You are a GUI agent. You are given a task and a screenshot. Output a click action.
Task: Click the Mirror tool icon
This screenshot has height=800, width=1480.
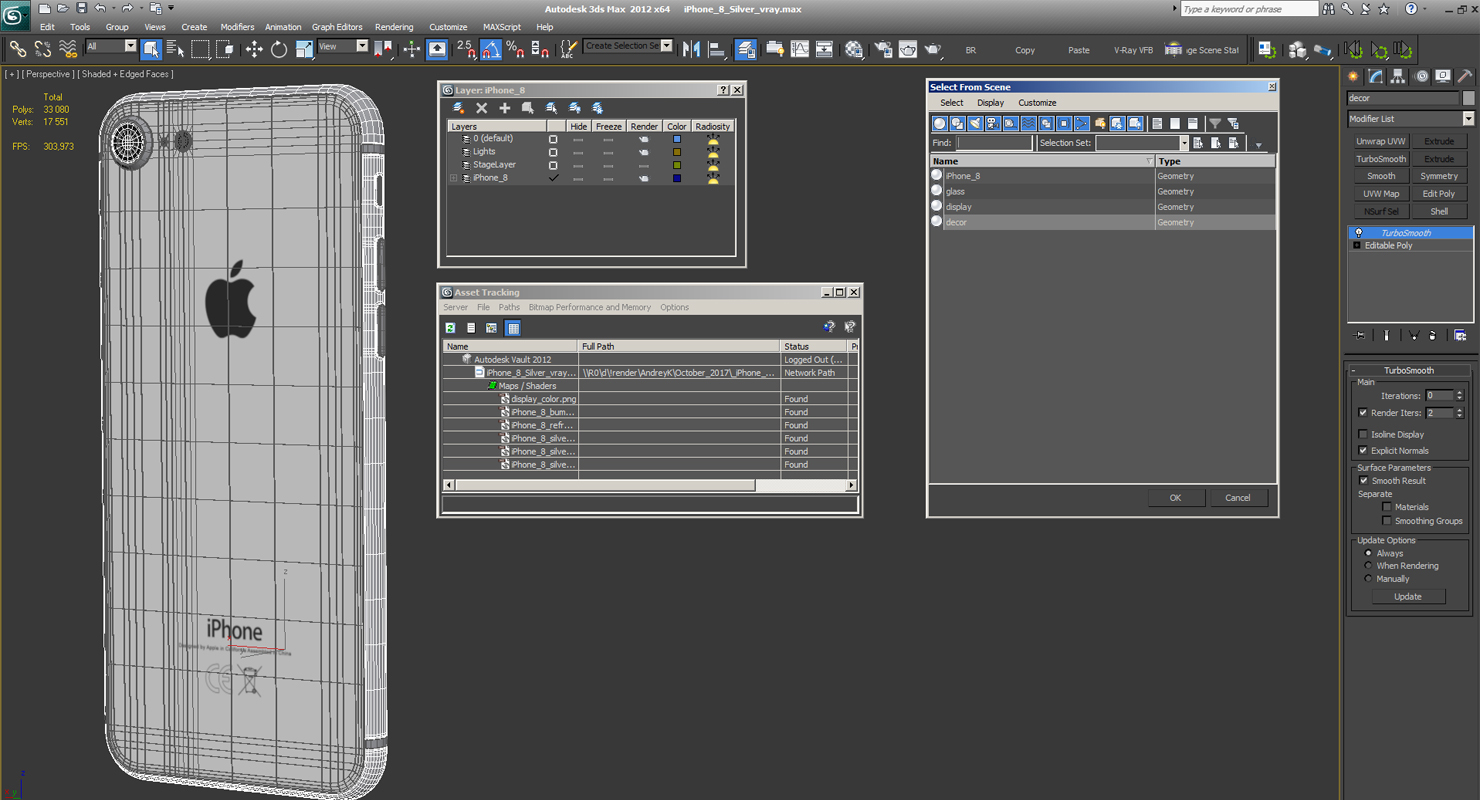tap(691, 48)
